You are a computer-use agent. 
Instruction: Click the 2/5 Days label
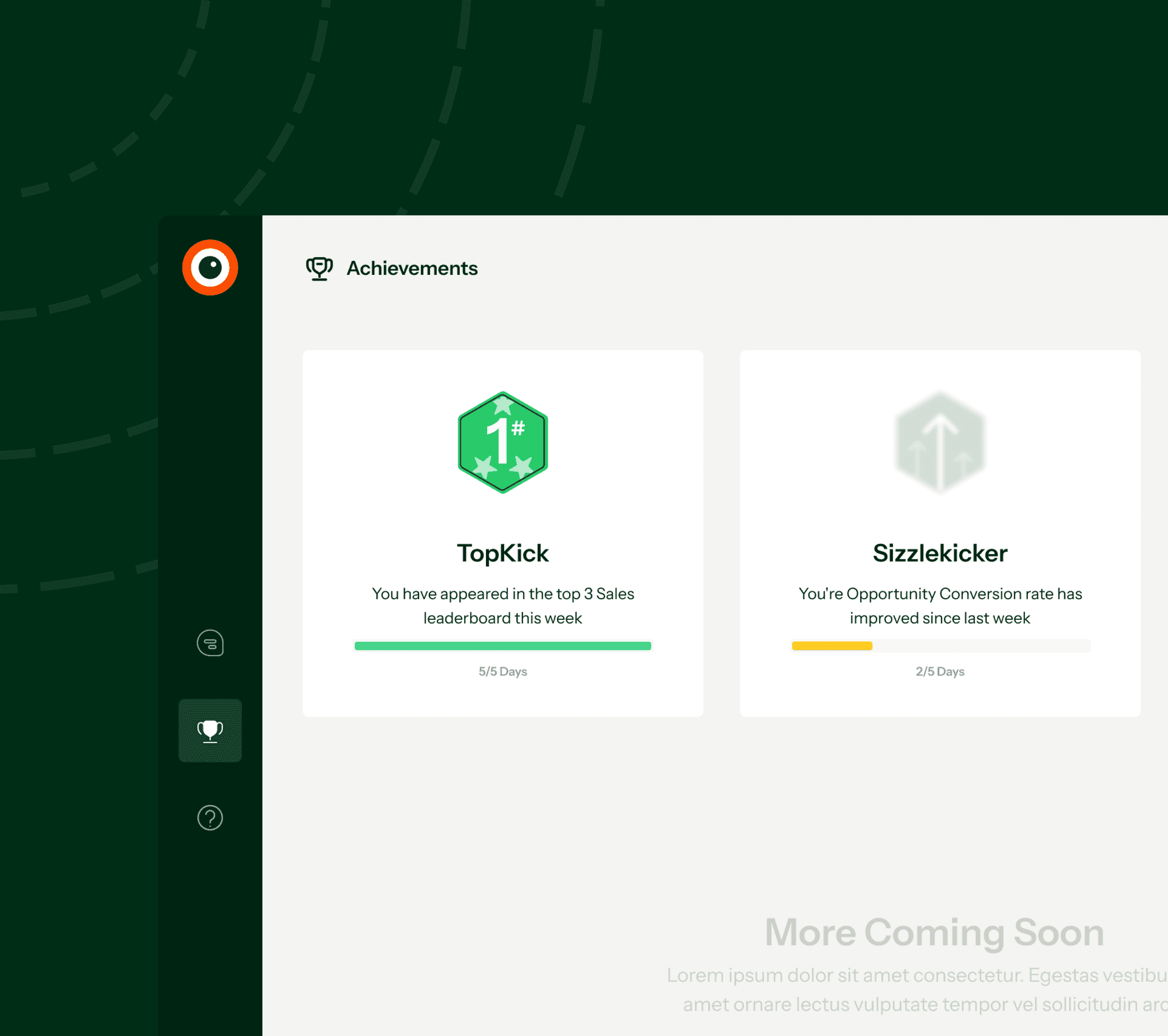(x=940, y=672)
